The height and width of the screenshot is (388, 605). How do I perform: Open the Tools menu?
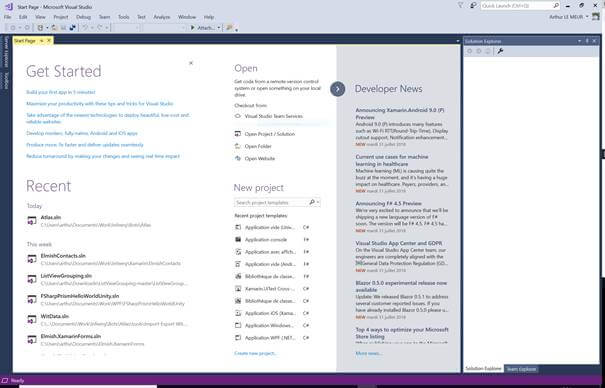click(123, 17)
